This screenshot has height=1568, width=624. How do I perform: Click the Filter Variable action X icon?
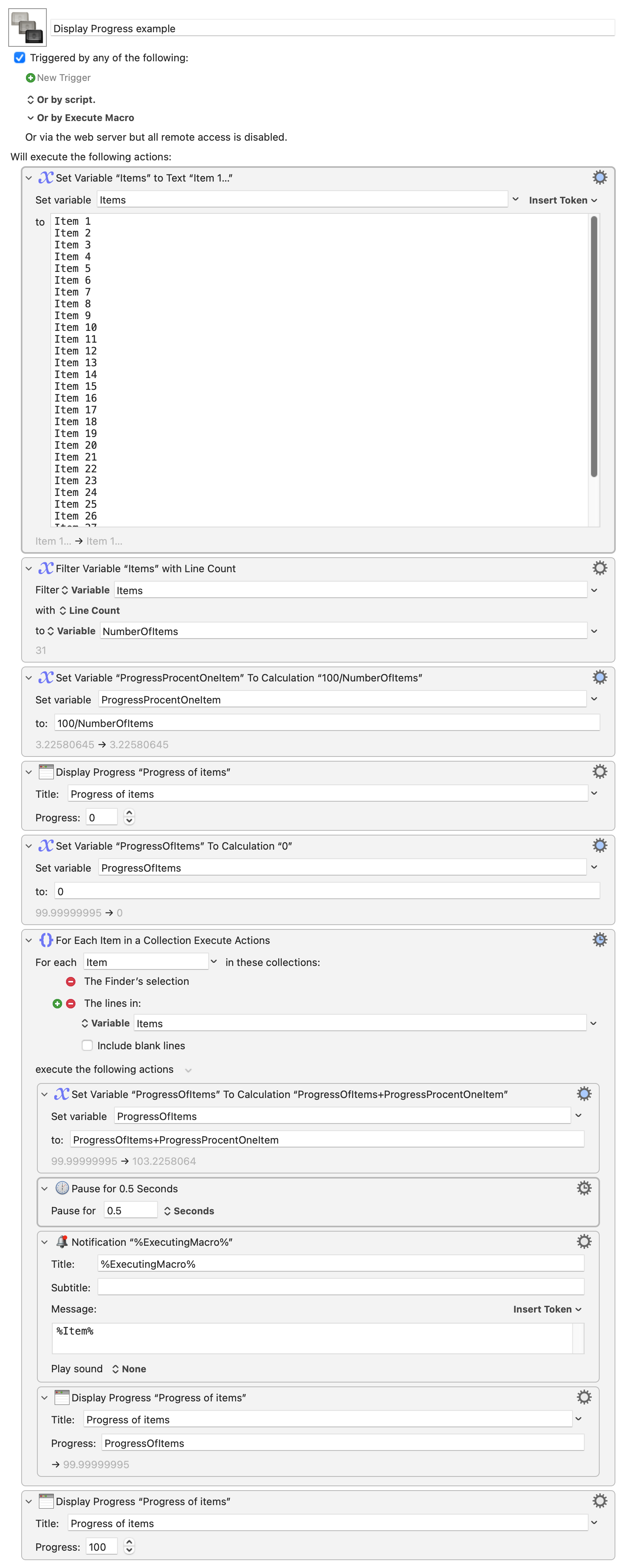(46, 568)
